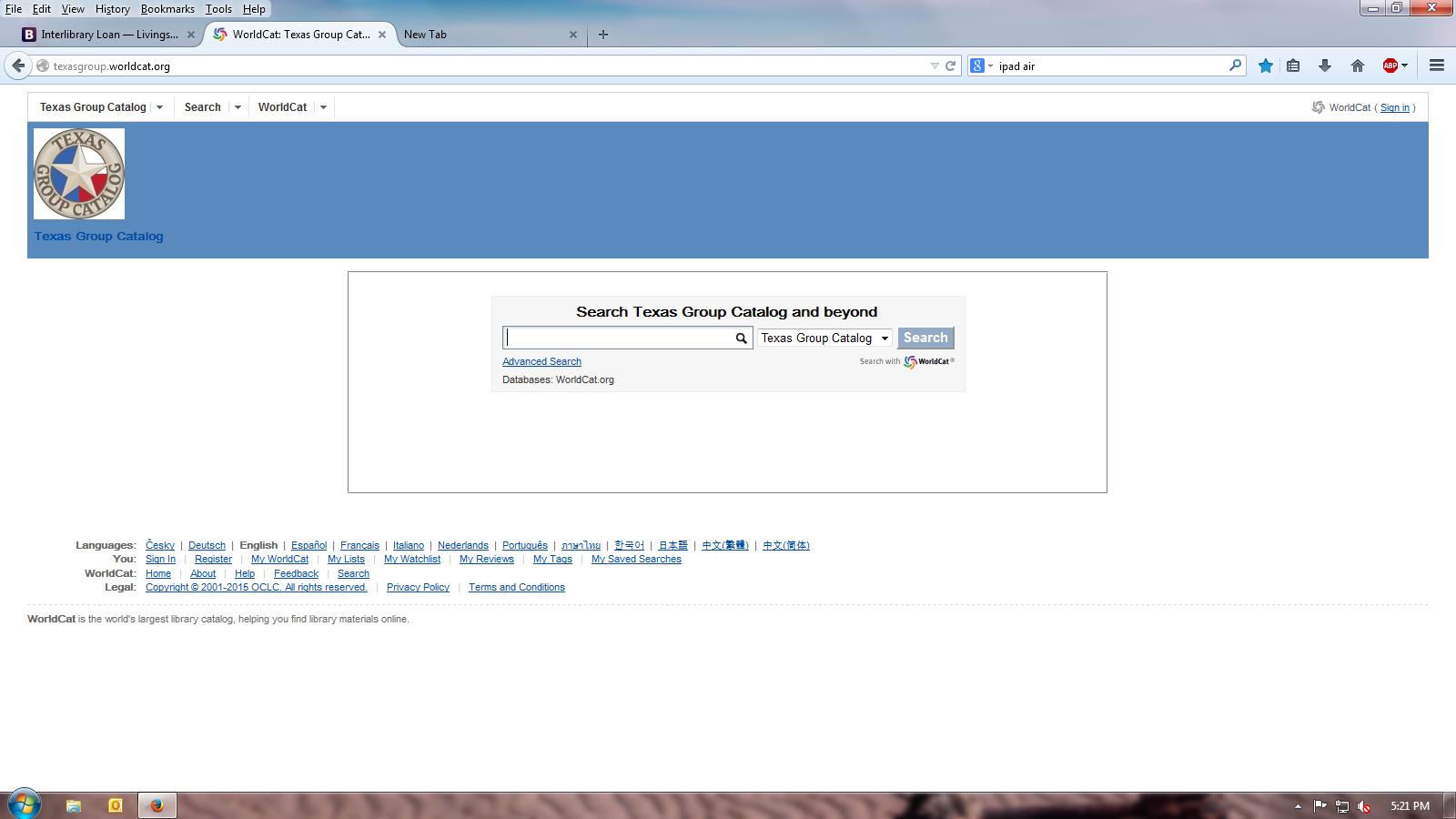Bookmark this page with star icon
This screenshot has width=1456, height=819.
[1265, 66]
